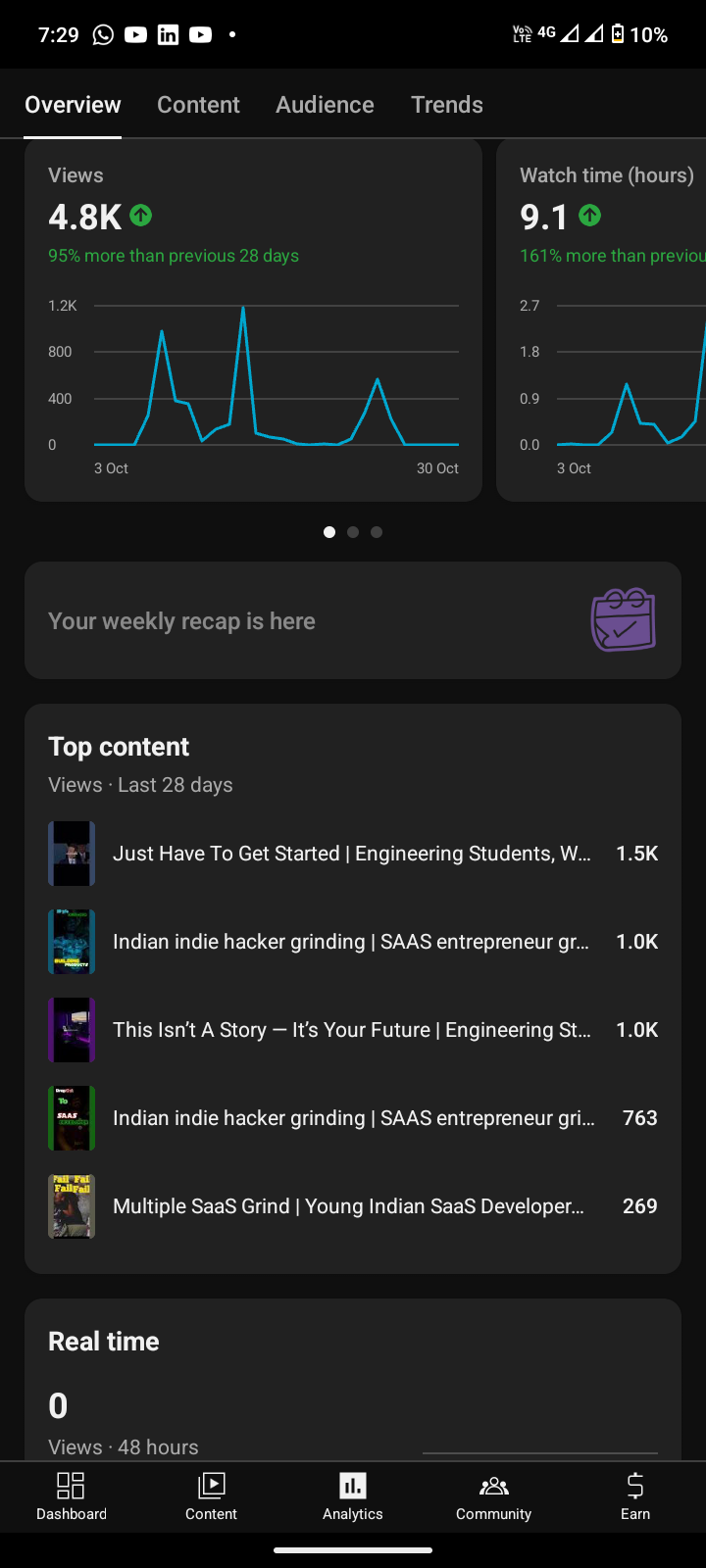Viewport: 706px width, 1568px height.
Task: Tap the Content icon in bottom navigation
Action: click(x=211, y=1486)
